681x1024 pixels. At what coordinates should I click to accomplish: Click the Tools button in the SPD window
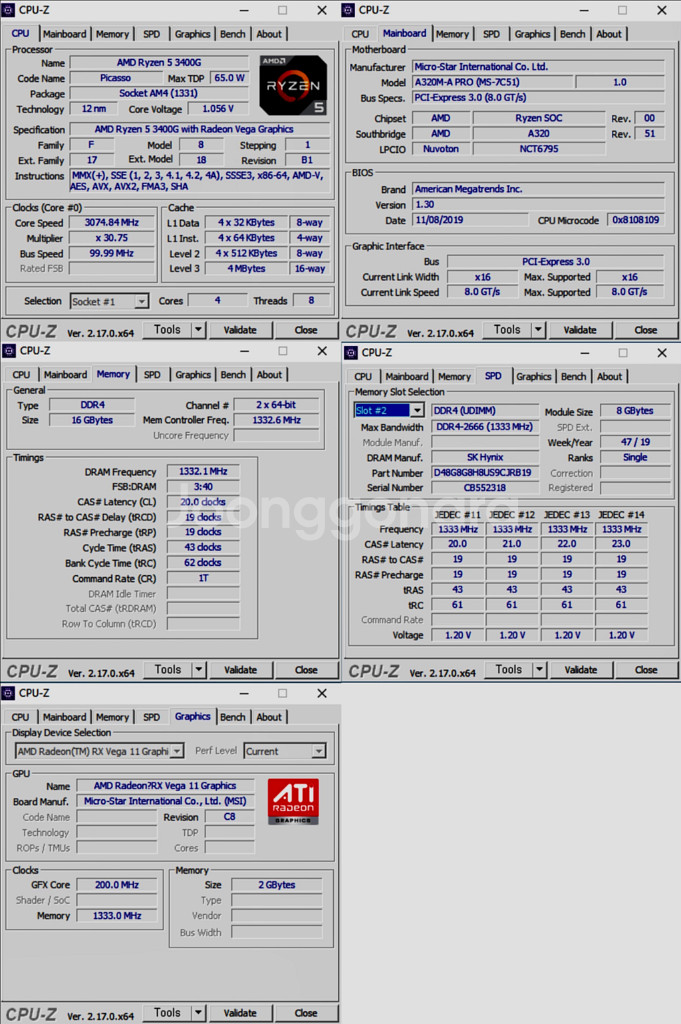pyautogui.click(x=508, y=670)
